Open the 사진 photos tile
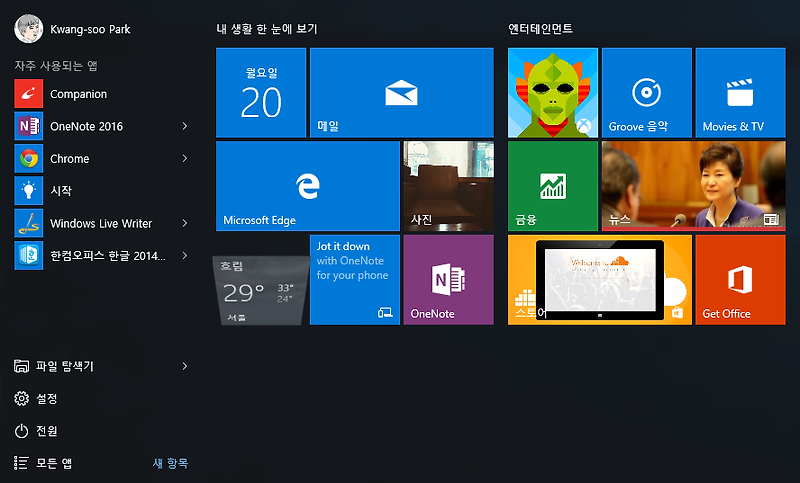Screen dimensions: 800x483 (x=448, y=186)
